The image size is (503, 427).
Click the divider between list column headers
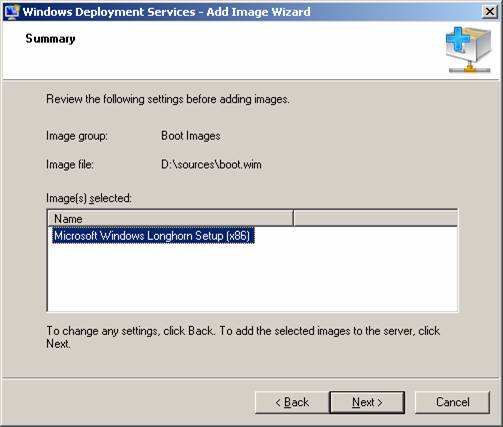click(x=293, y=219)
